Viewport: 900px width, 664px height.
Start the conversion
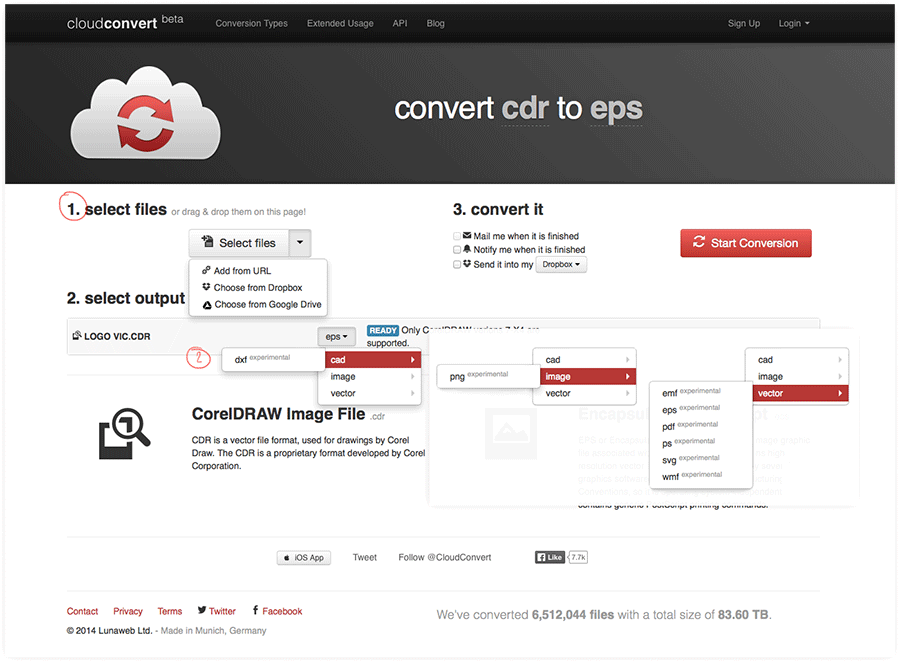pos(746,243)
